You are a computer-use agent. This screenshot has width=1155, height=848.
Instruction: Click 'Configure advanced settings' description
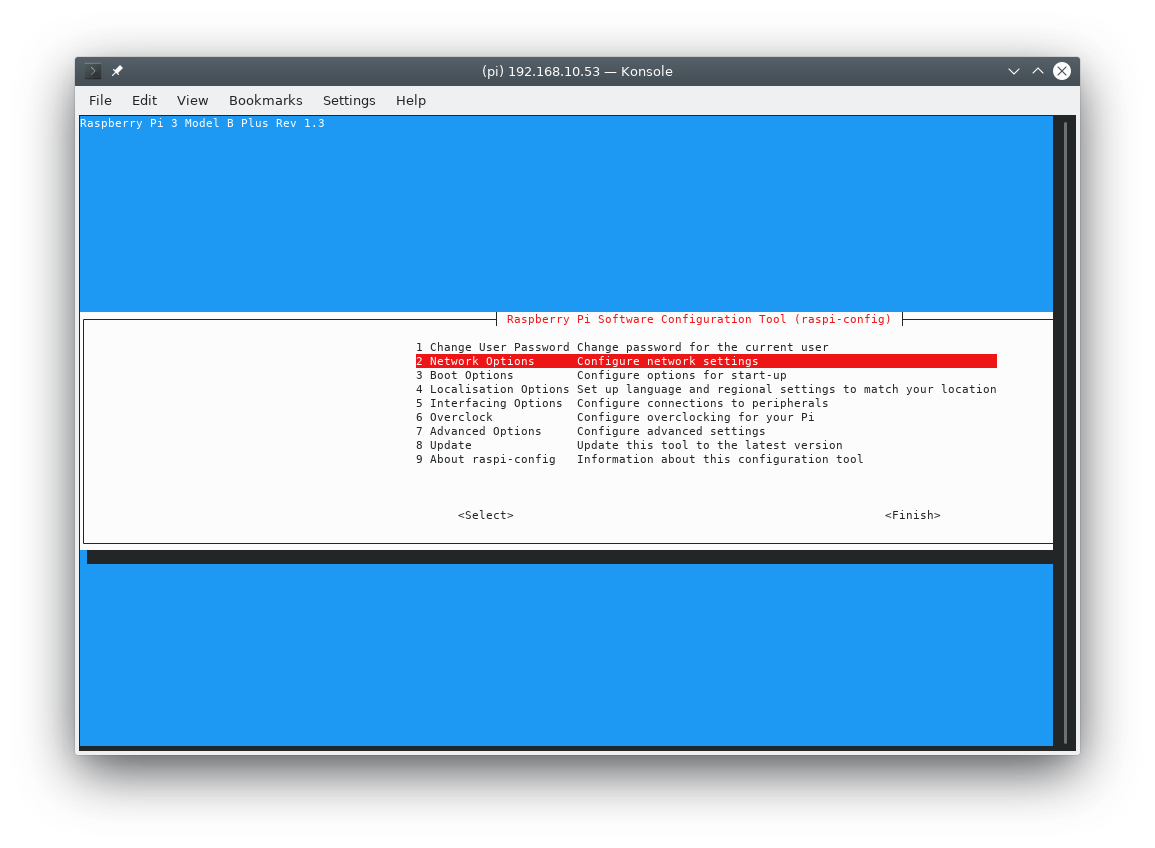tap(671, 431)
